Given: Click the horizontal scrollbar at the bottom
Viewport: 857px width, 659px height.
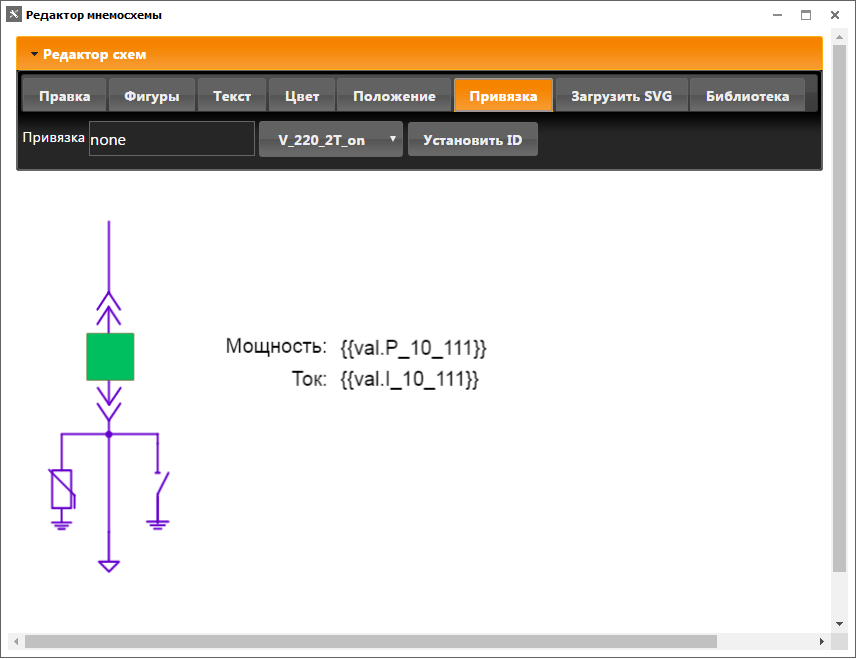Looking at the screenshot, I should (x=370, y=640).
